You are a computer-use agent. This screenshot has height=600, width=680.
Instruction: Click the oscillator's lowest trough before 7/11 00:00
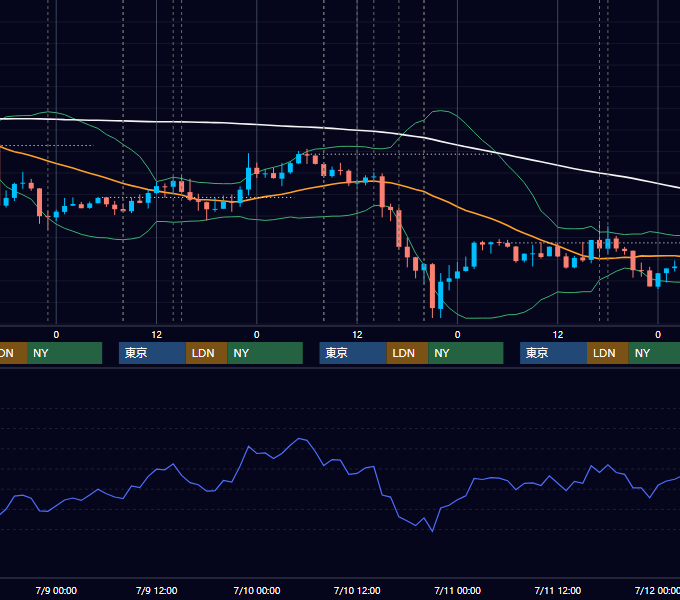coord(432,531)
